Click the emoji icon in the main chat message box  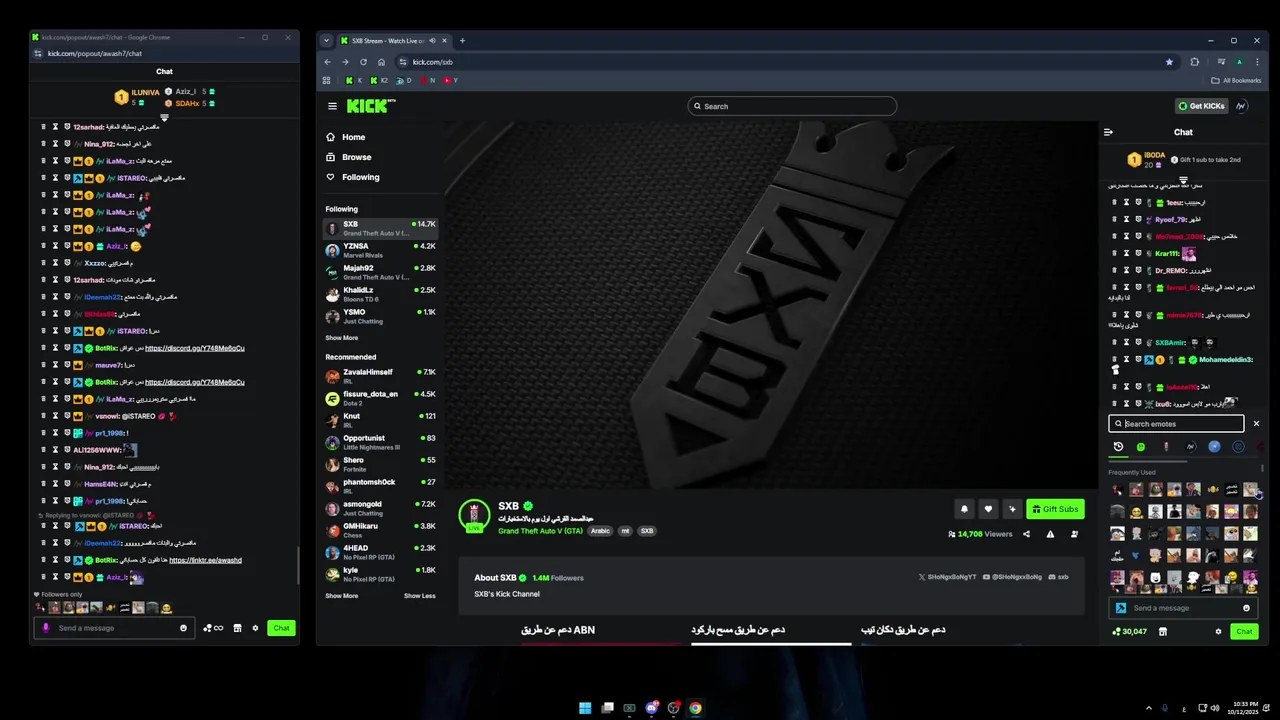tap(1246, 608)
